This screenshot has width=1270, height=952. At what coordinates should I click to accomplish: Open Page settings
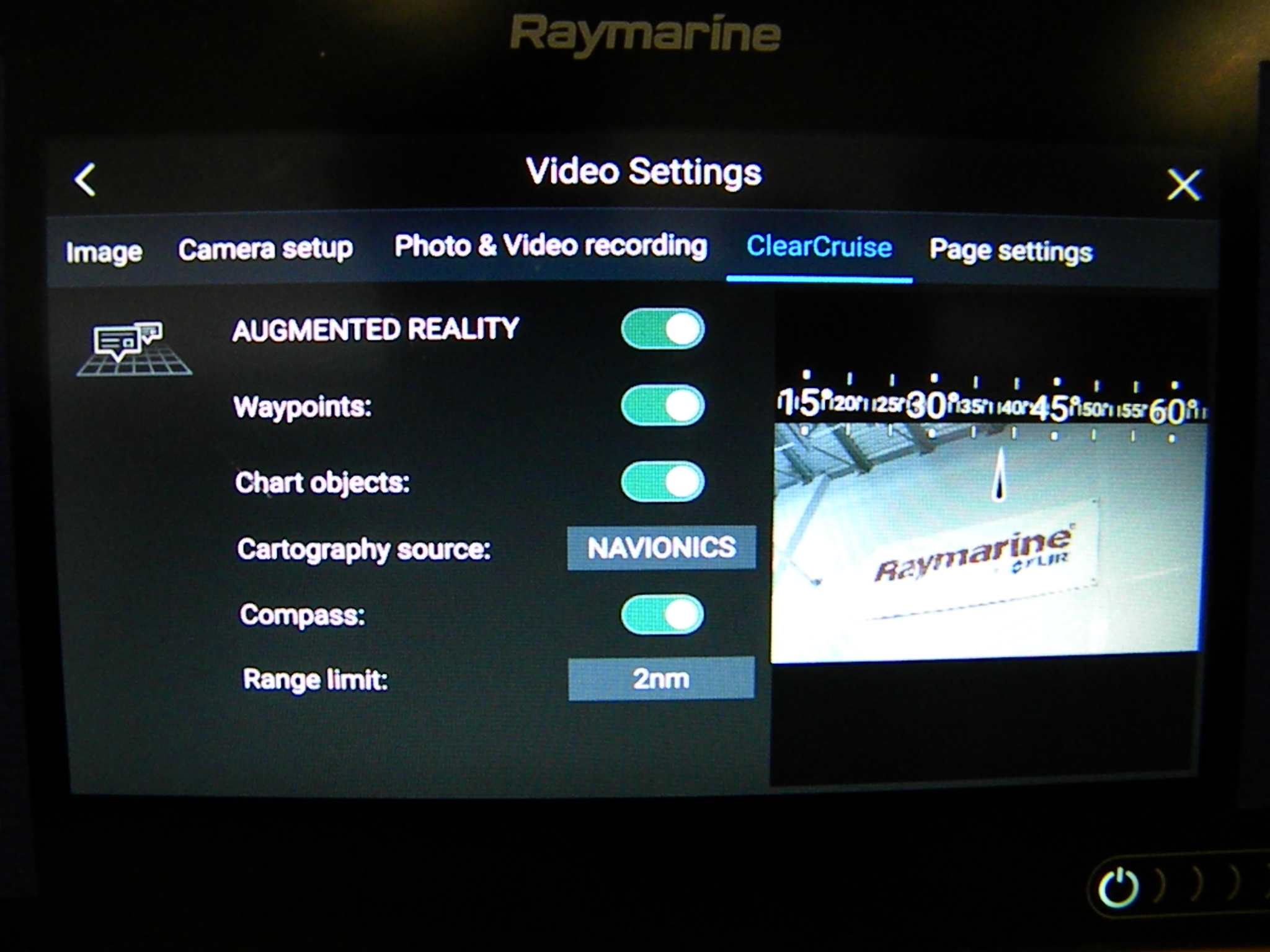(1011, 249)
